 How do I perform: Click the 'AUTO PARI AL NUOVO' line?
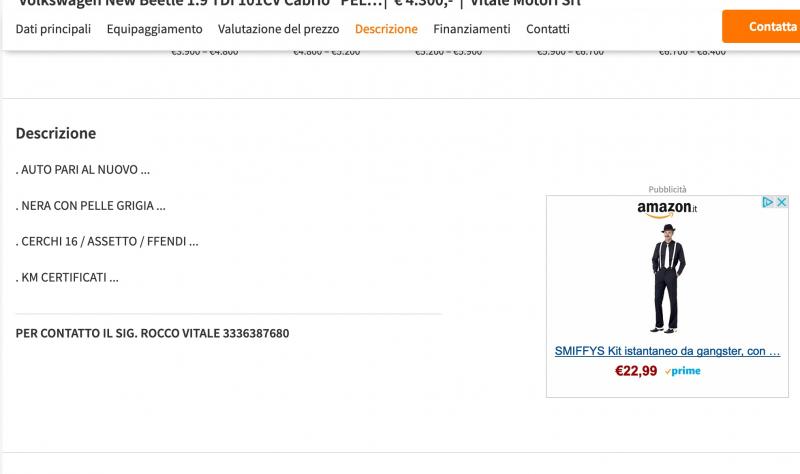pos(83,170)
